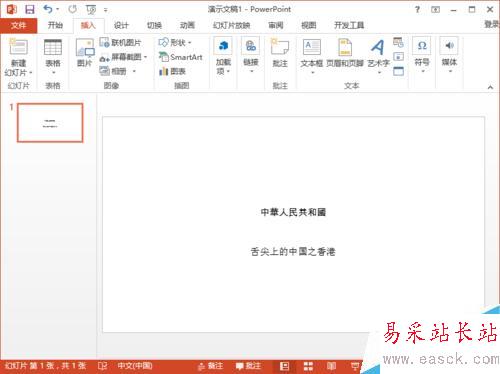Switch to Slide Sorter view

tap(308, 366)
